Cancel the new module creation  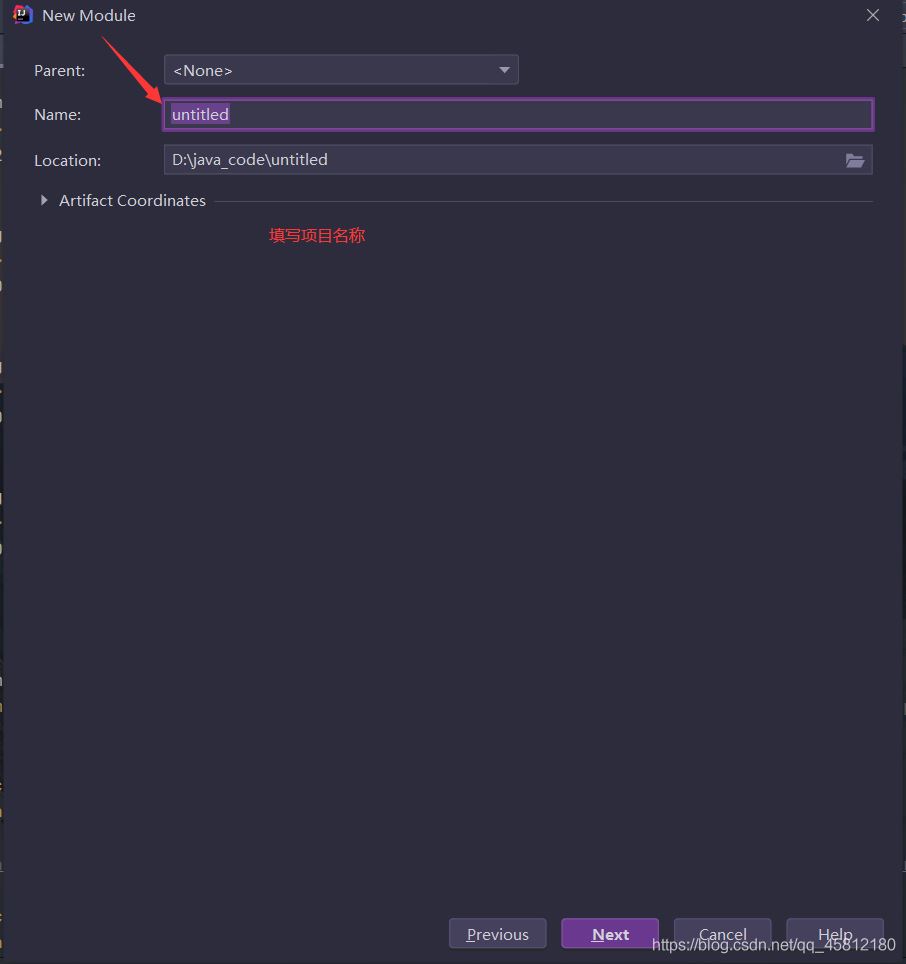[722, 933]
